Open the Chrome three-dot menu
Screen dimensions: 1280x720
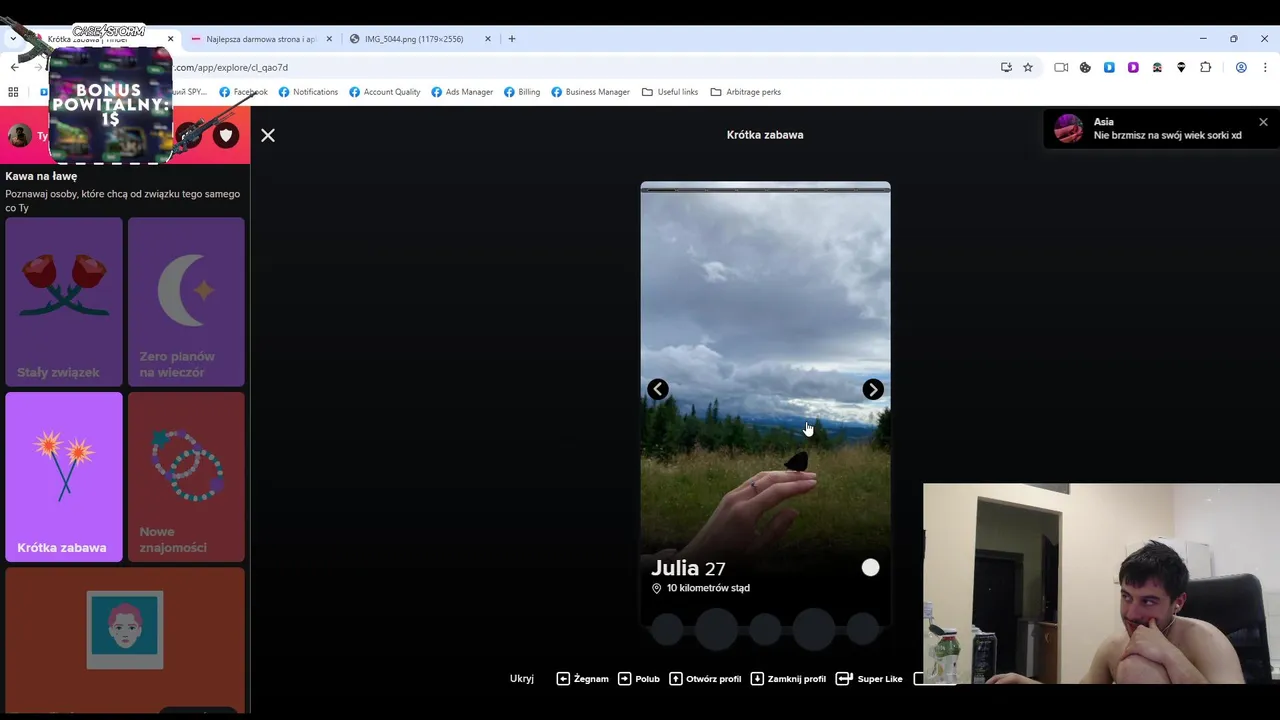1265,67
